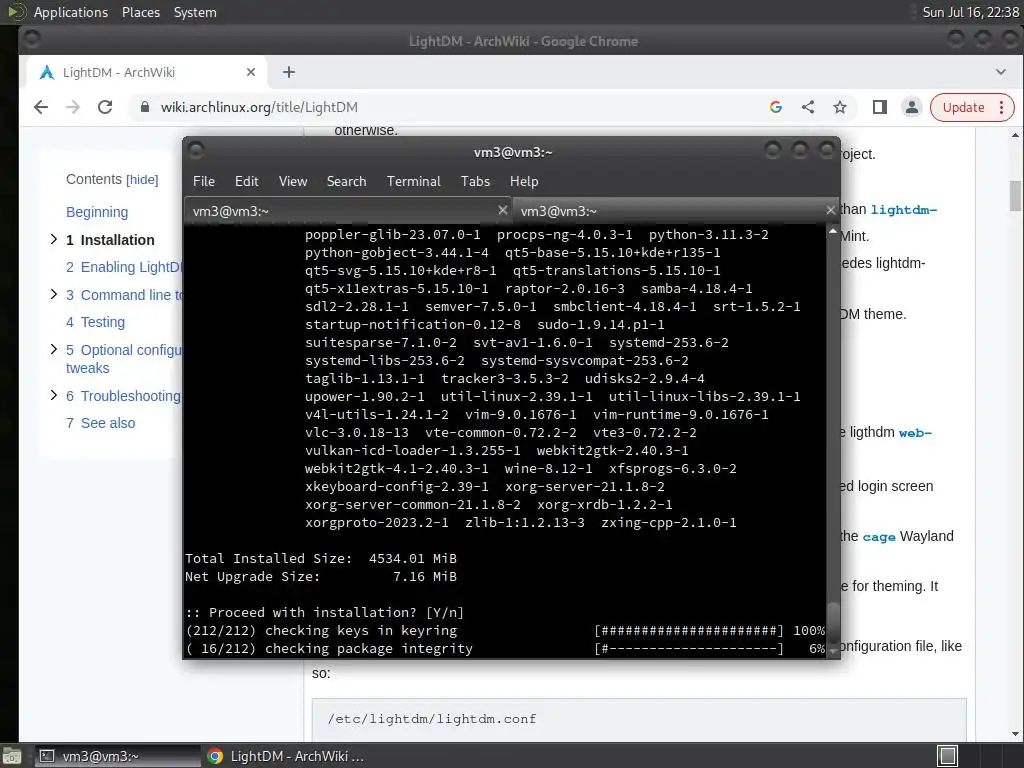
Task: Click the Chrome page scrollbar thumb
Action: point(1015,195)
